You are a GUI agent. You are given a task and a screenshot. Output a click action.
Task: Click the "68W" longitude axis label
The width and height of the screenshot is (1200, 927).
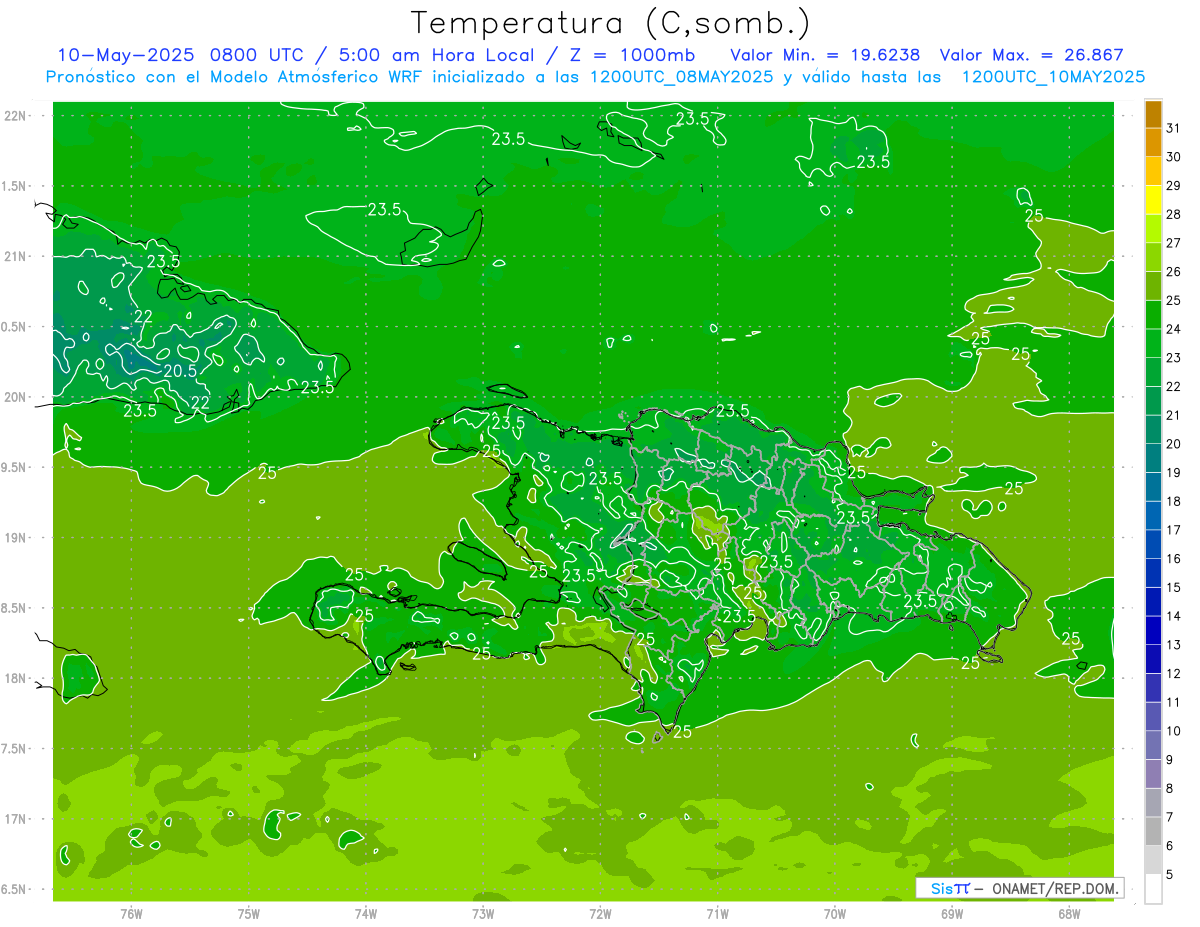tap(1069, 913)
